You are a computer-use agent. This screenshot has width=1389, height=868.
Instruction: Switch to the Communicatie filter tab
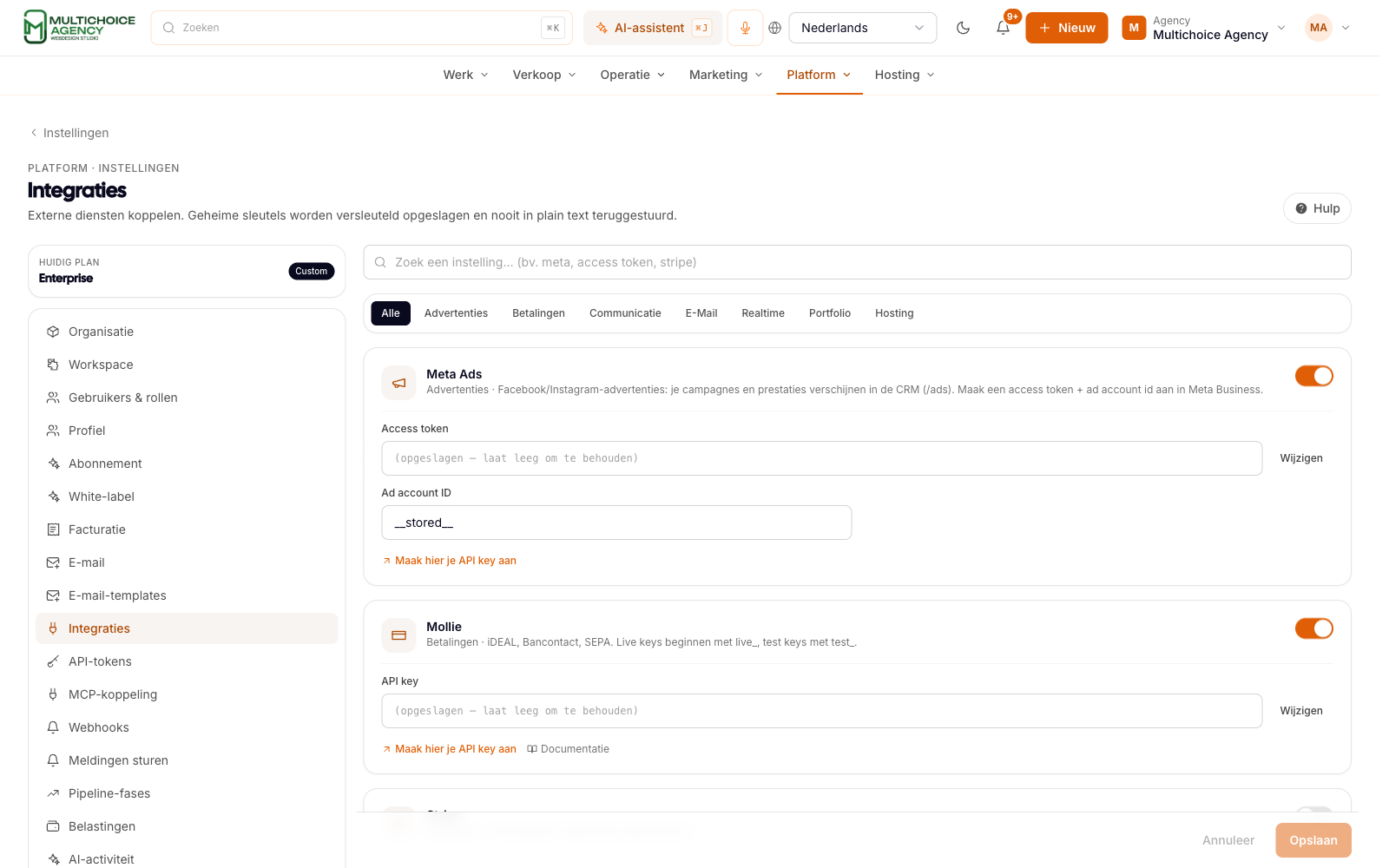[x=625, y=313]
